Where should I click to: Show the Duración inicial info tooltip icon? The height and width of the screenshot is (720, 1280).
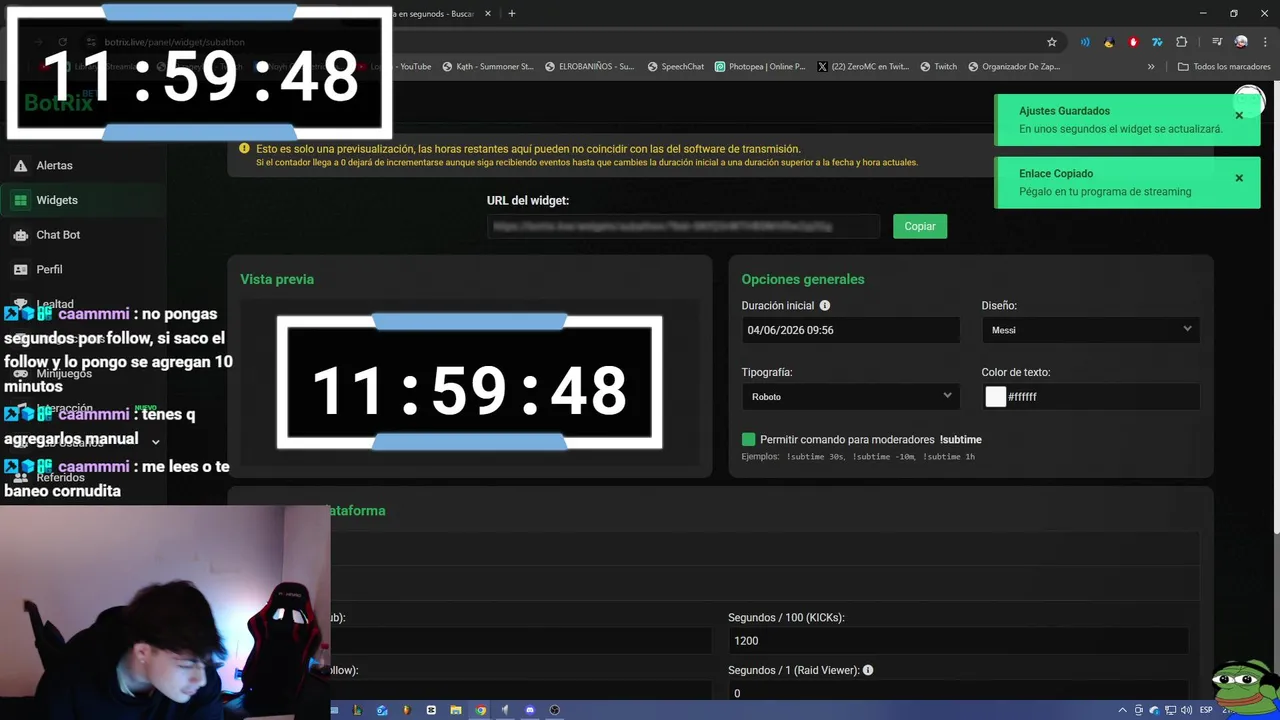point(825,305)
